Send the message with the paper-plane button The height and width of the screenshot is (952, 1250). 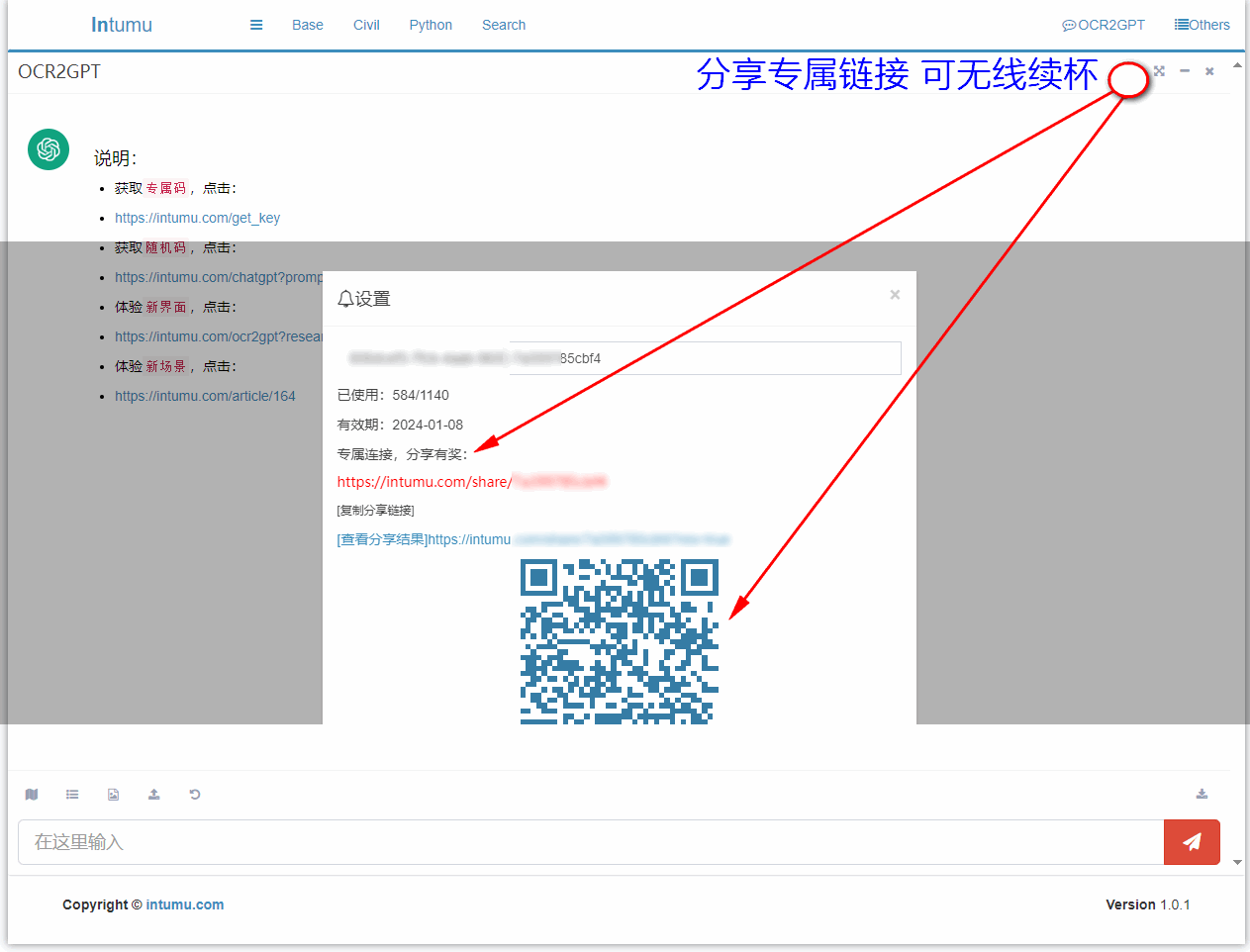(1192, 842)
